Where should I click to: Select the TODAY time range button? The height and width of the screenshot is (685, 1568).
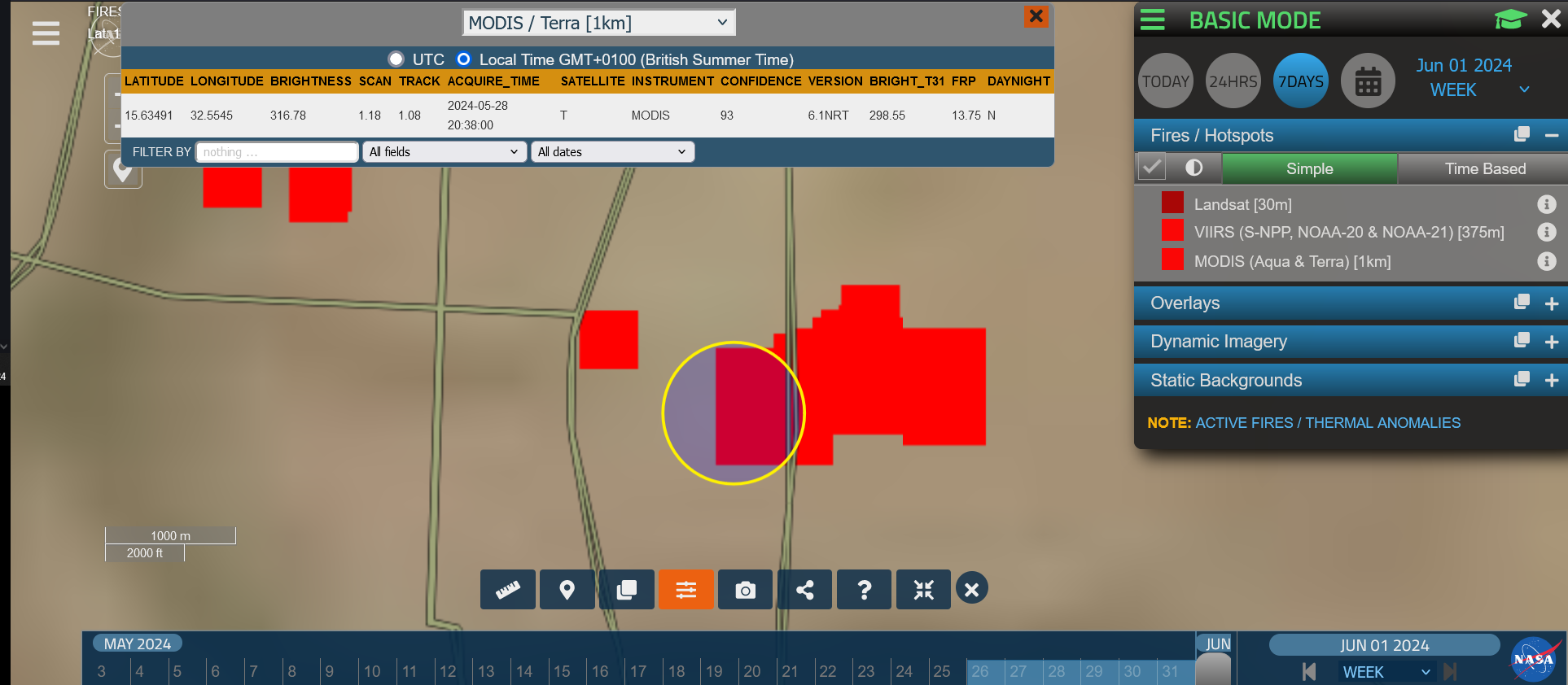click(1165, 81)
